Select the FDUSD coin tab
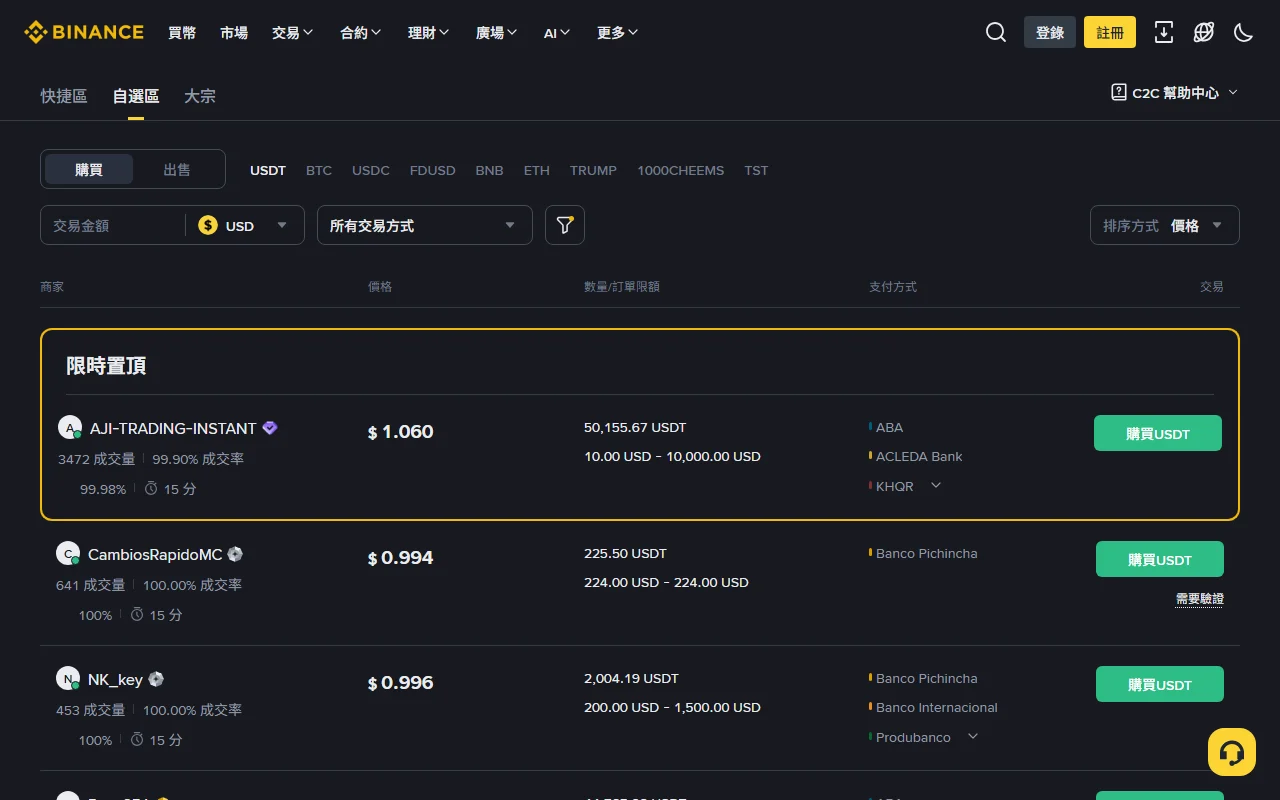 pos(432,170)
